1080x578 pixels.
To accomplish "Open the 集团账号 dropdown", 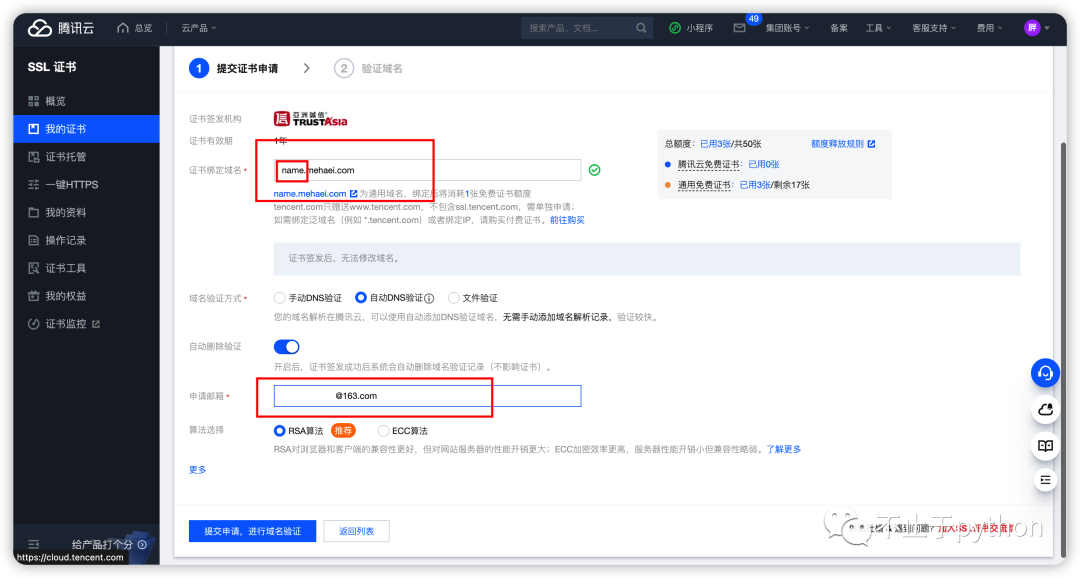I will click(787, 28).
